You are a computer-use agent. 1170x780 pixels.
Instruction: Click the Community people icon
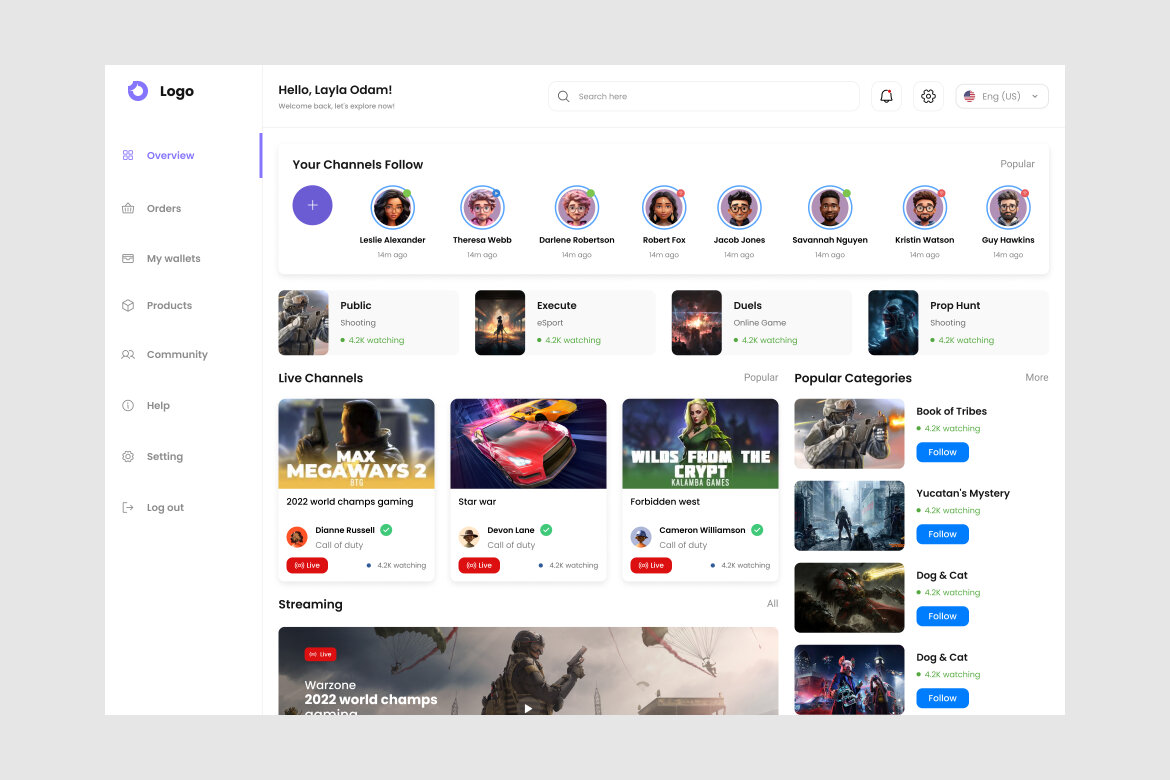point(128,355)
